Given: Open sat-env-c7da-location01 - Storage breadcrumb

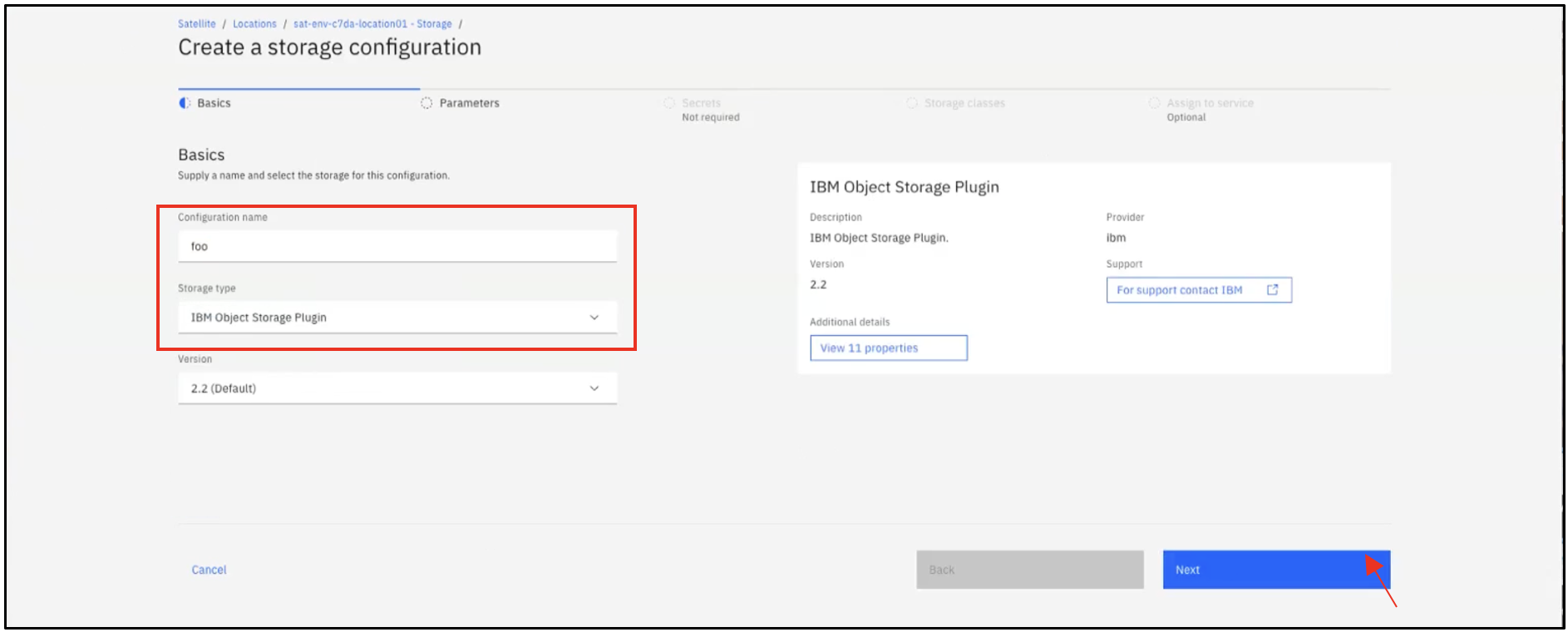Looking at the screenshot, I should pos(372,24).
